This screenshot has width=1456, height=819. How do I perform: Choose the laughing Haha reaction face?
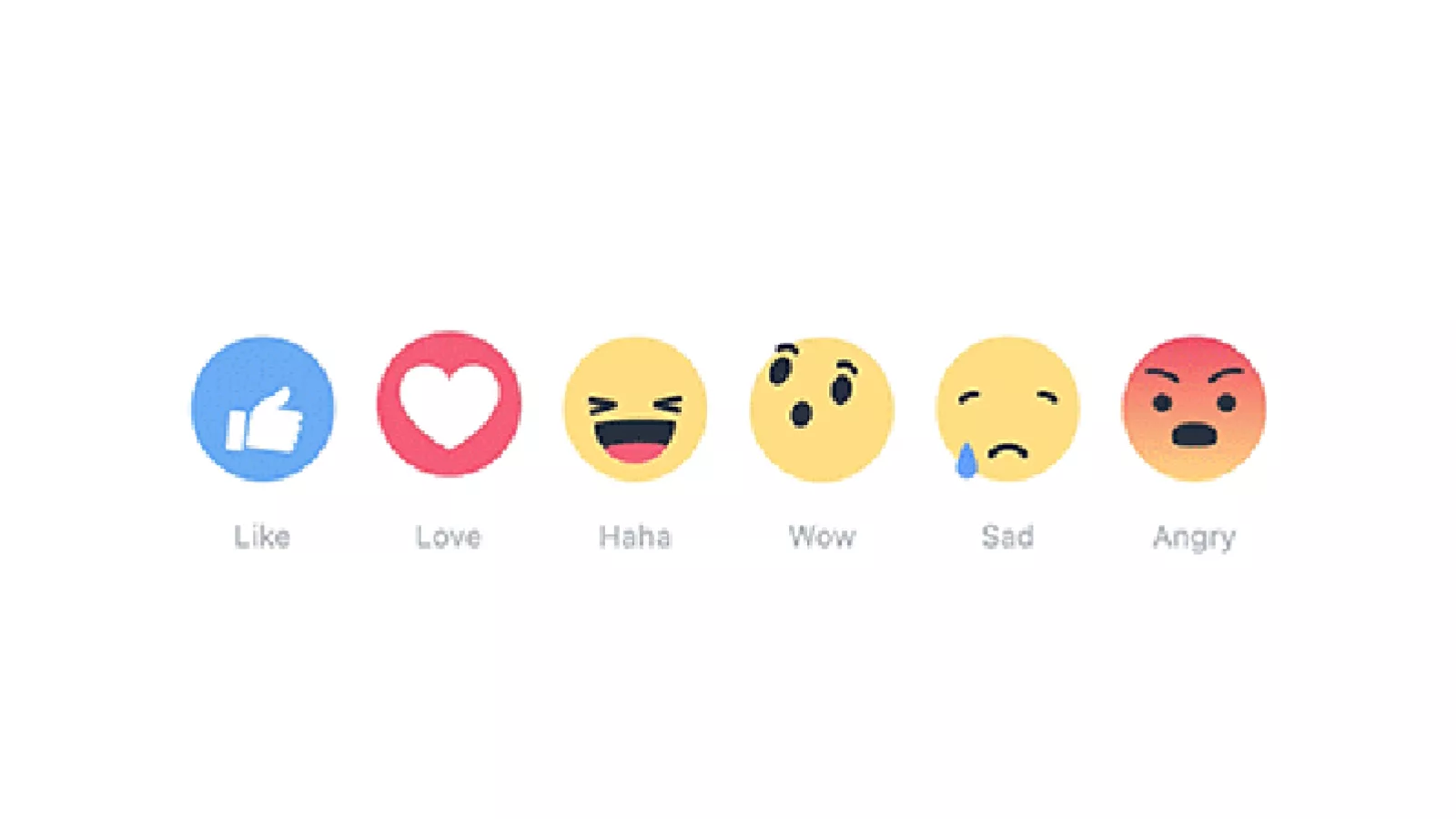coord(635,409)
